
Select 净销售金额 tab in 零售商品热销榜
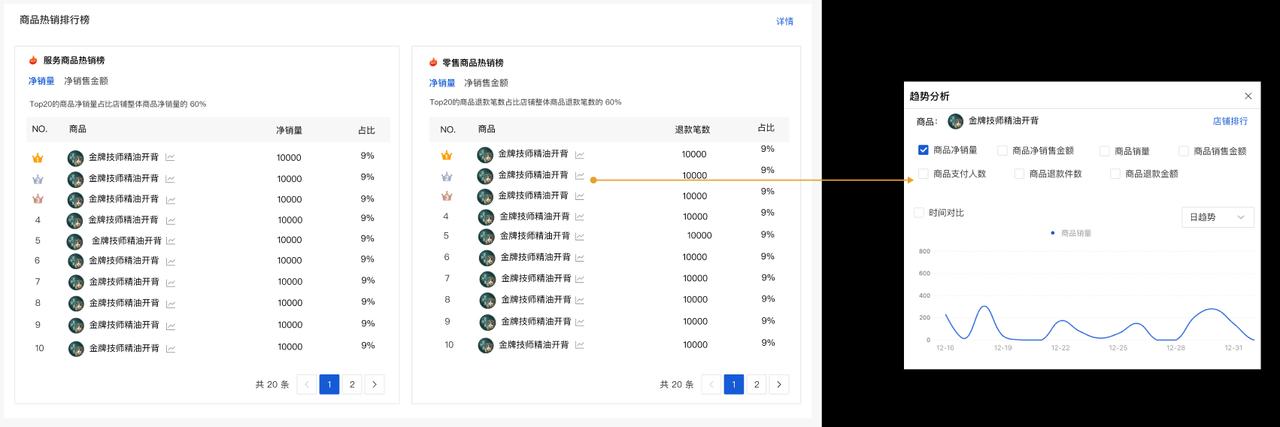[x=486, y=83]
